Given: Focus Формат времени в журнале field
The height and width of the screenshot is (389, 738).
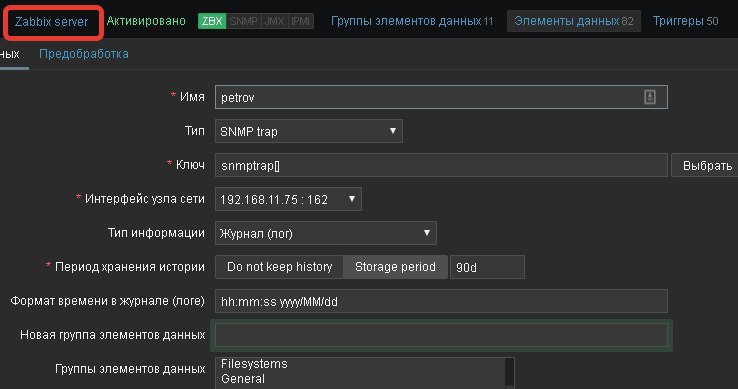Looking at the screenshot, I should 441,301.
